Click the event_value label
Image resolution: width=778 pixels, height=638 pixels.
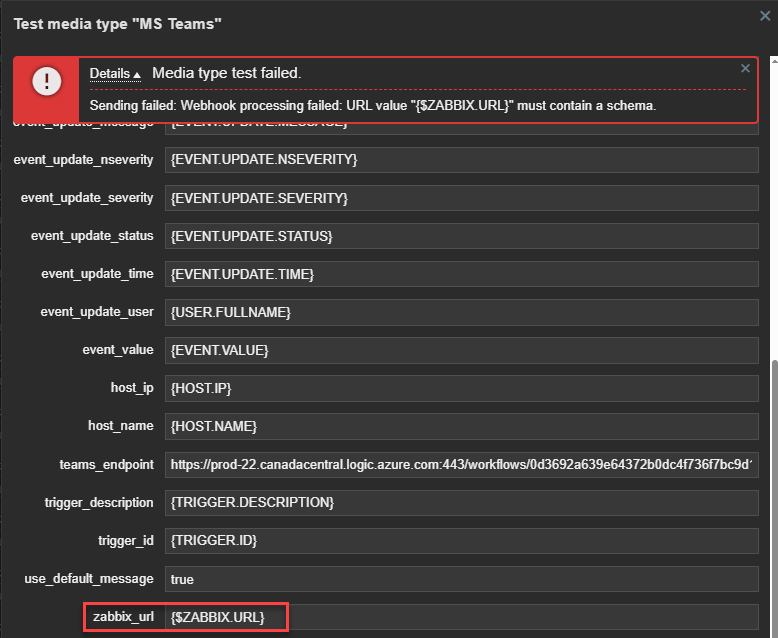pyautogui.click(x=118, y=350)
